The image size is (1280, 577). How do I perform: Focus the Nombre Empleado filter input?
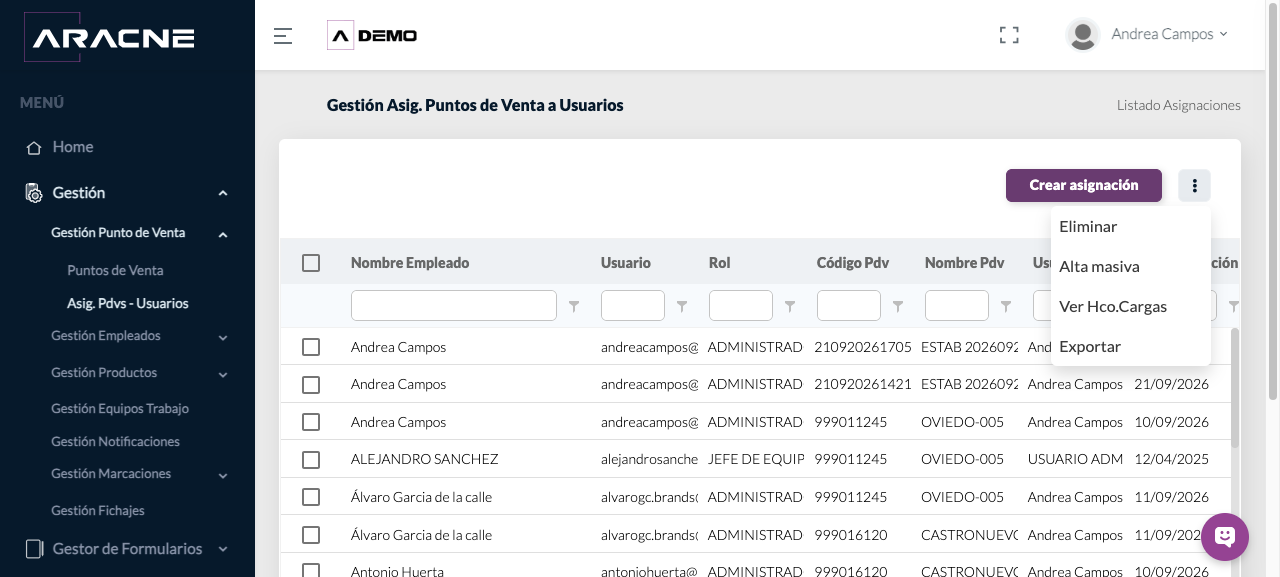pos(454,306)
